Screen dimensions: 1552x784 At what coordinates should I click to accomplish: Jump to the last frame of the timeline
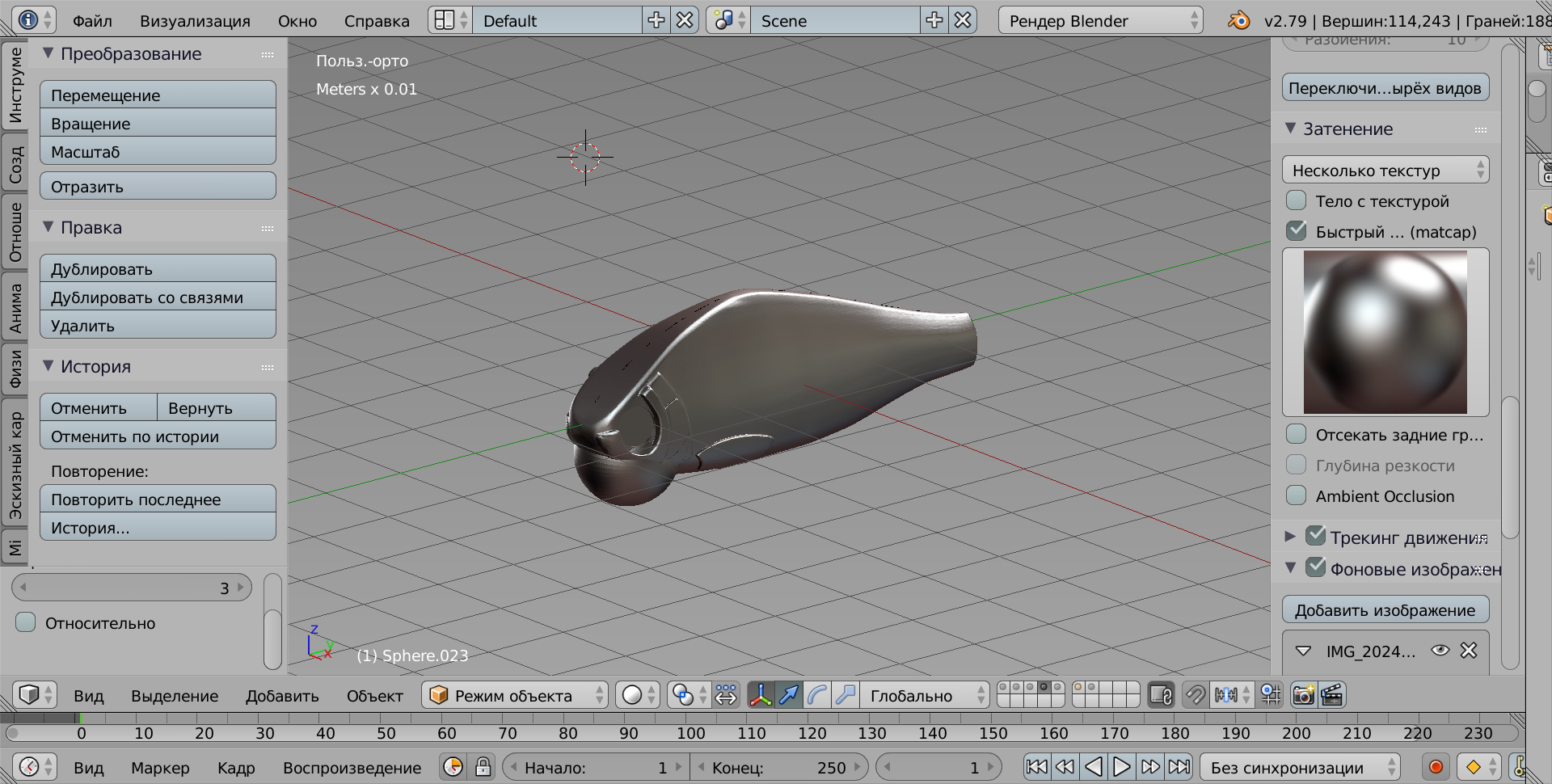[1180, 767]
